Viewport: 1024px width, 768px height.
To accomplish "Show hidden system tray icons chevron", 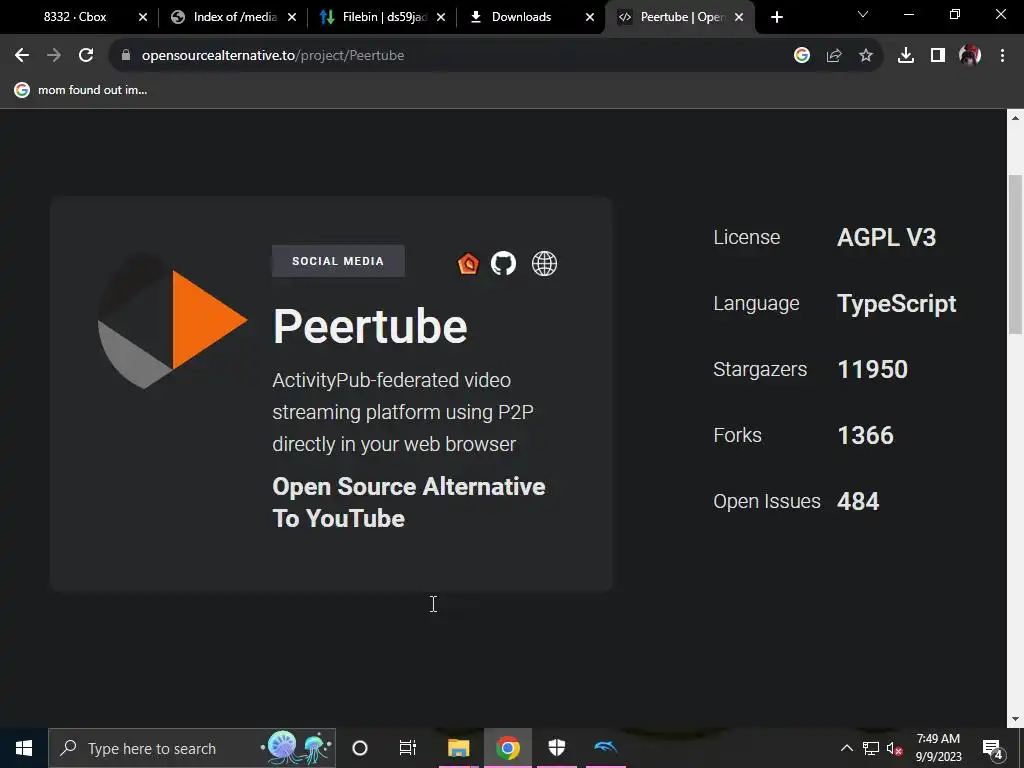I will point(846,748).
